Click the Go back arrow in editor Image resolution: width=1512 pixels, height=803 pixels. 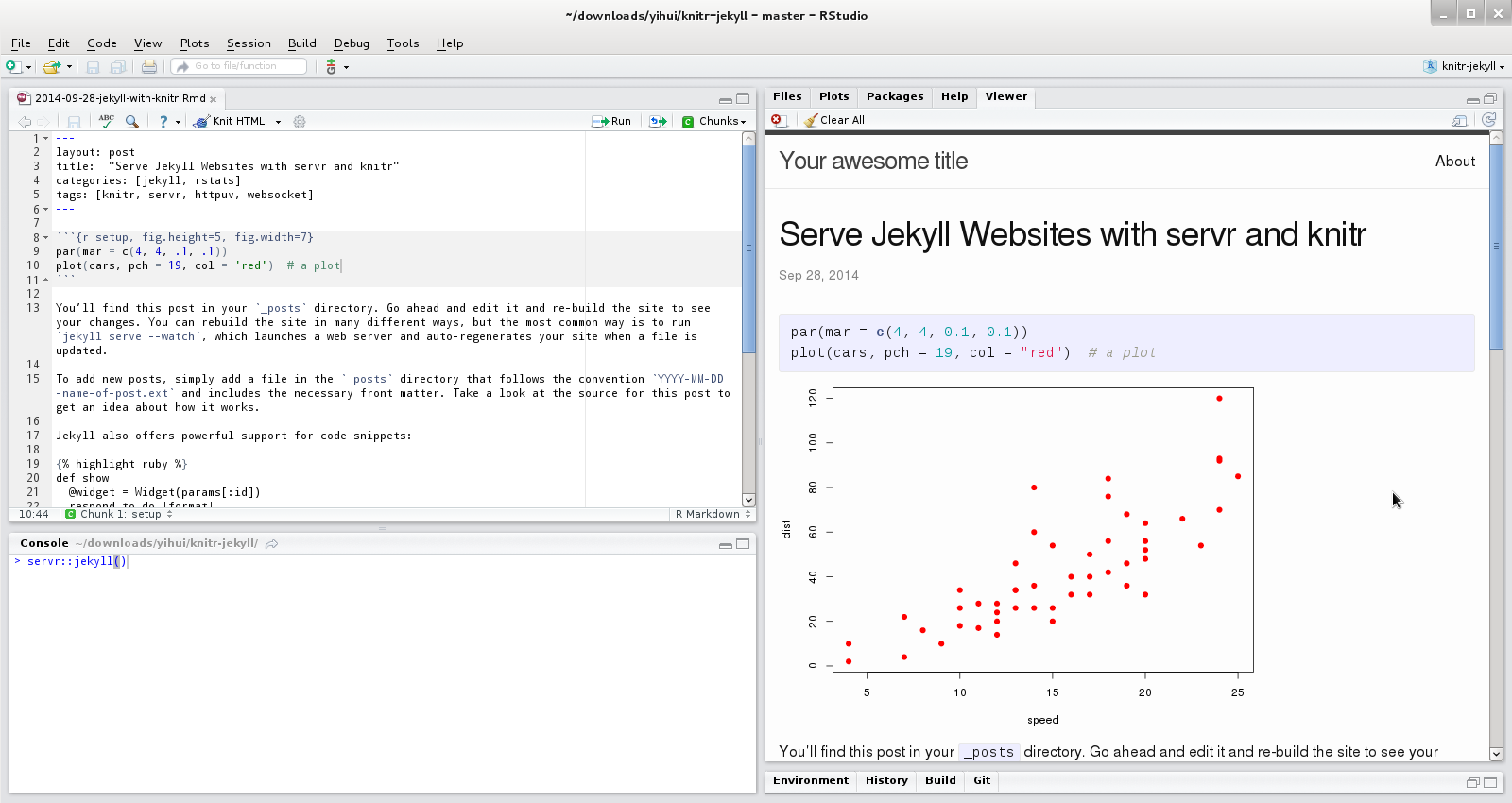point(25,121)
